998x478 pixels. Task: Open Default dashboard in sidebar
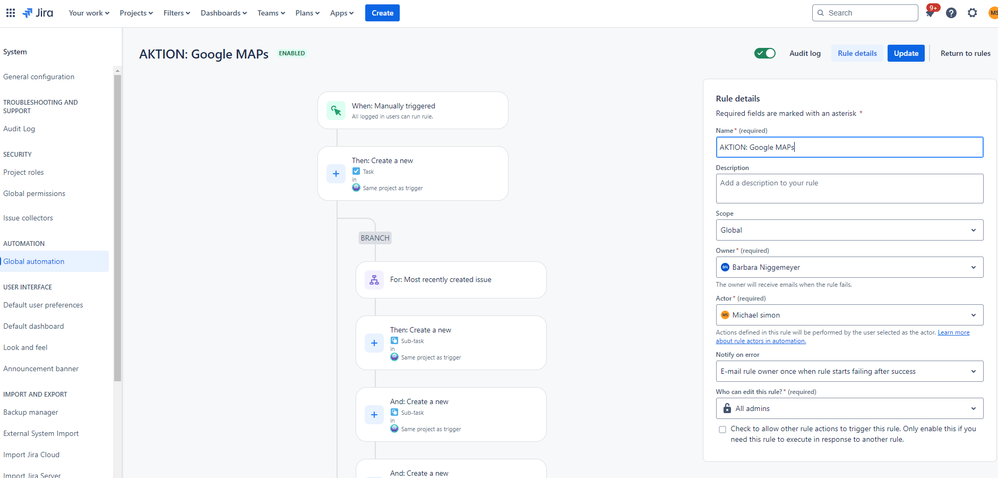click(34, 326)
